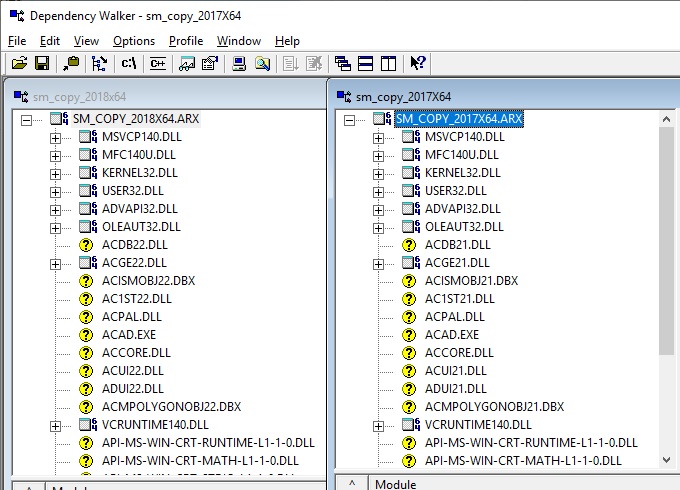Click the 64-bit module icon beside SM_COPY_2018X64.ARX
680x490 pixels.
59,118
